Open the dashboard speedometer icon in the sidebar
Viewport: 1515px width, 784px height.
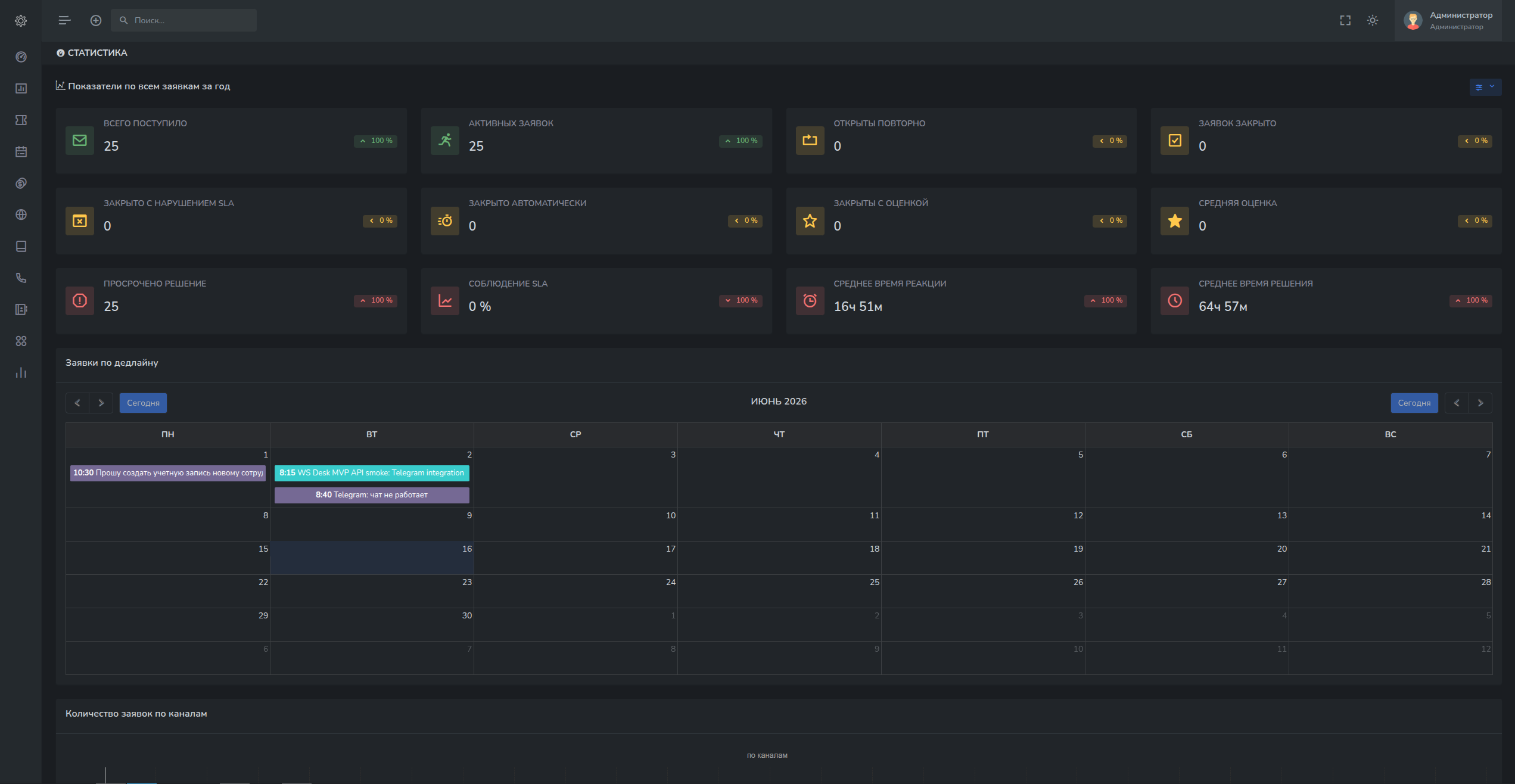tap(21, 57)
